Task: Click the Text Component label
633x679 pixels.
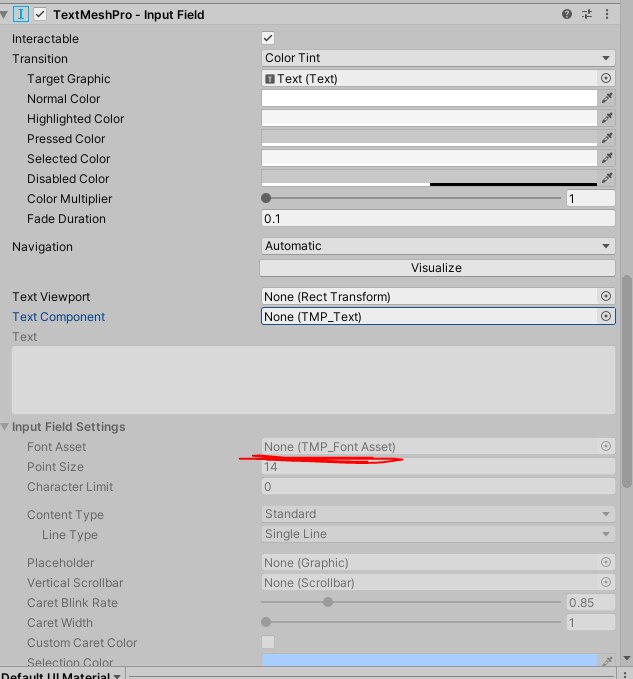Action: coord(58,317)
